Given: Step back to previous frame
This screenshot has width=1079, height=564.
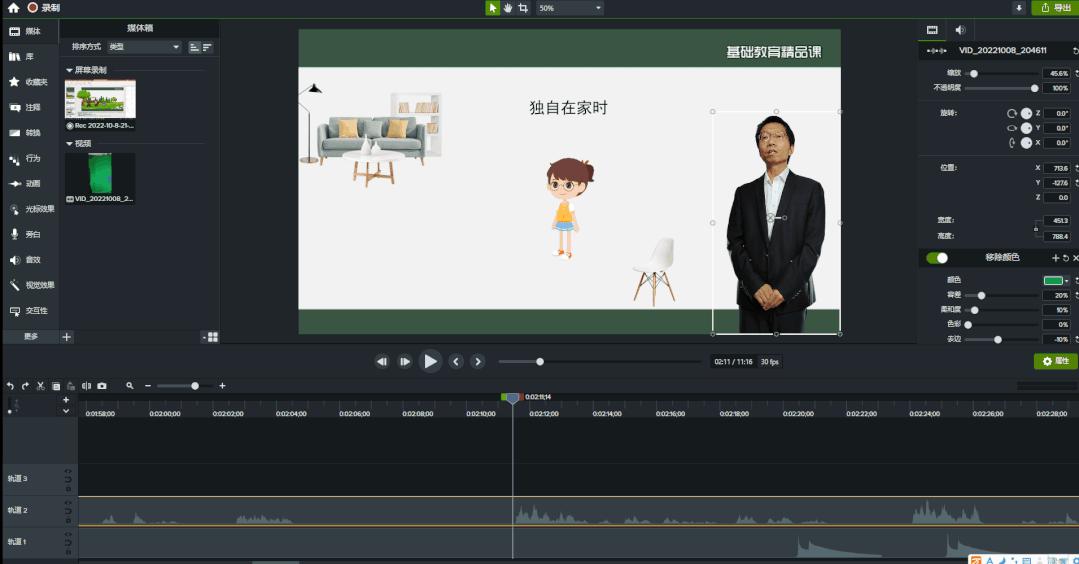Looking at the screenshot, I should pos(382,362).
